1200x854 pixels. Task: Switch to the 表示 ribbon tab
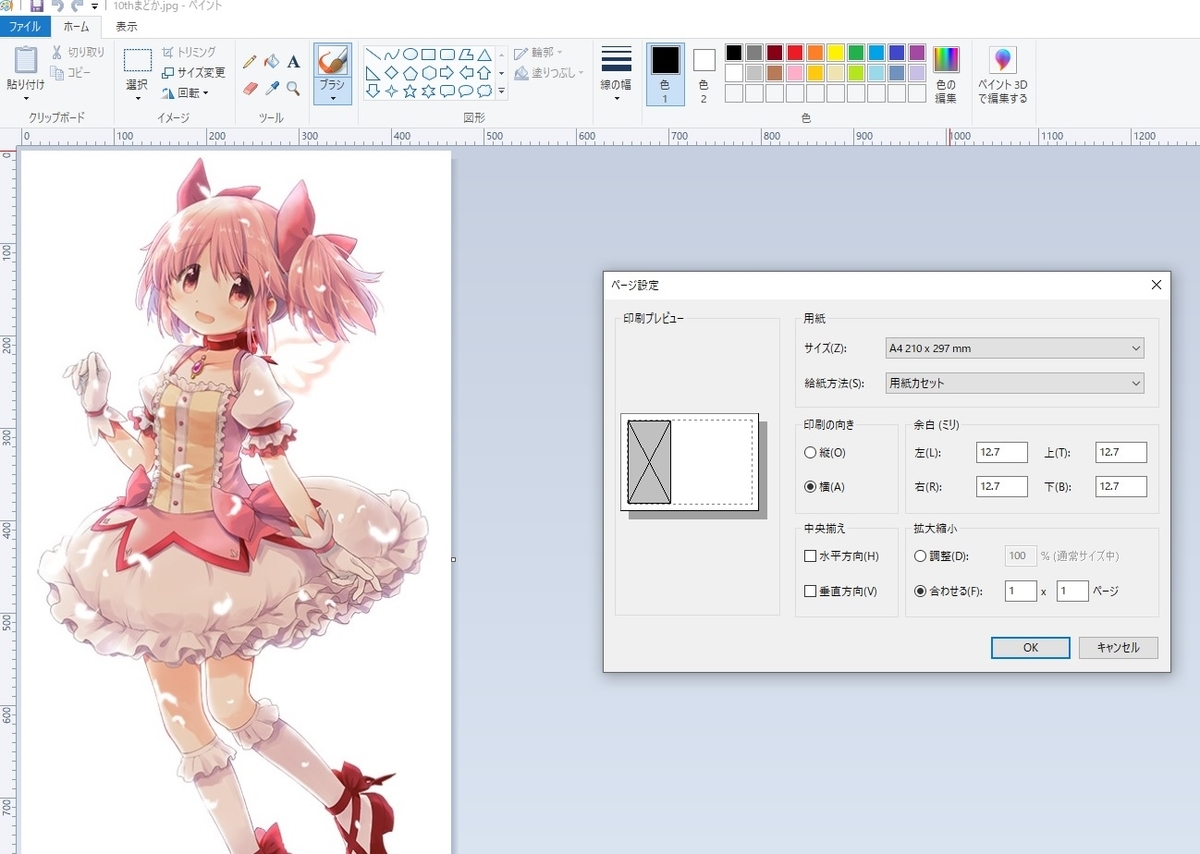click(126, 27)
